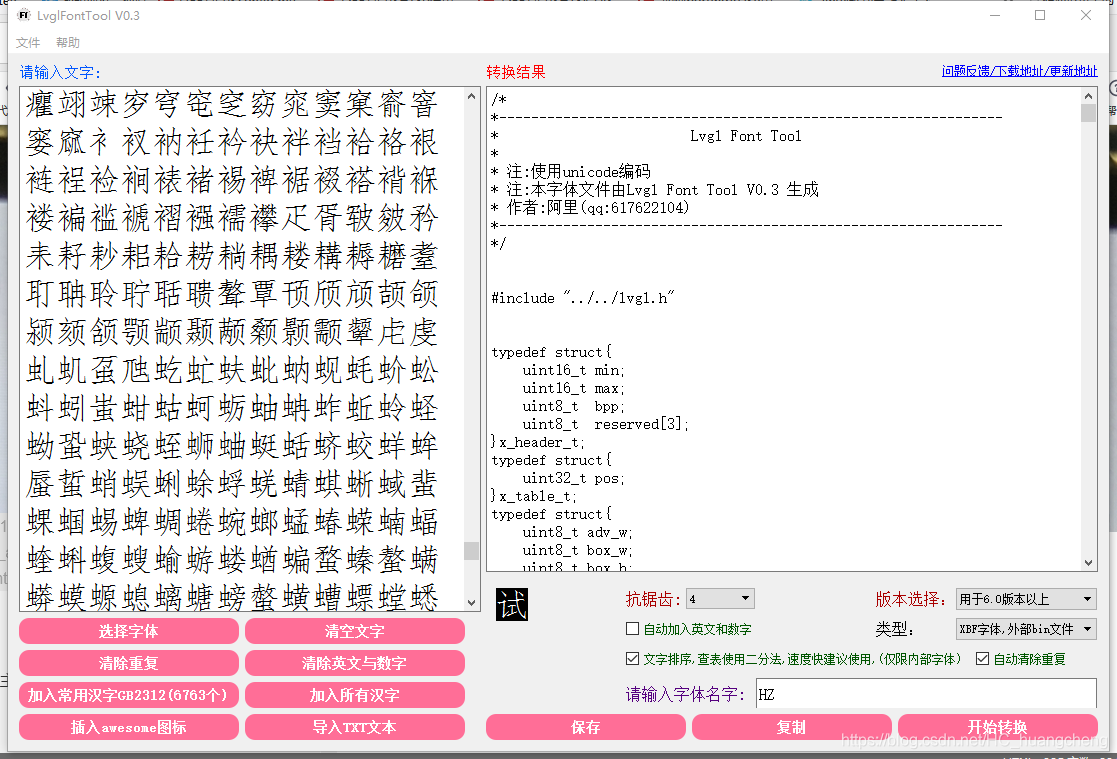Open the 文件 menu
Image resolution: width=1117 pixels, height=759 pixels.
(28, 43)
